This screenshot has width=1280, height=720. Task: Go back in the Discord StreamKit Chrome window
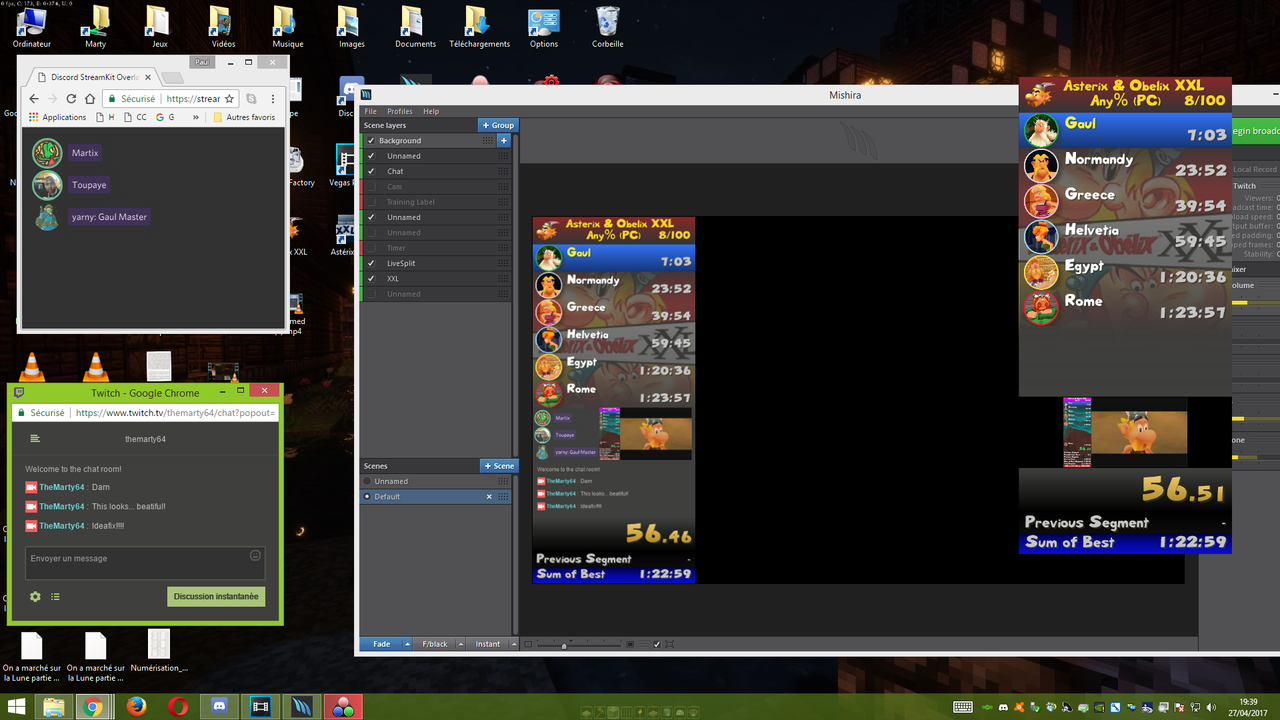click(33, 99)
